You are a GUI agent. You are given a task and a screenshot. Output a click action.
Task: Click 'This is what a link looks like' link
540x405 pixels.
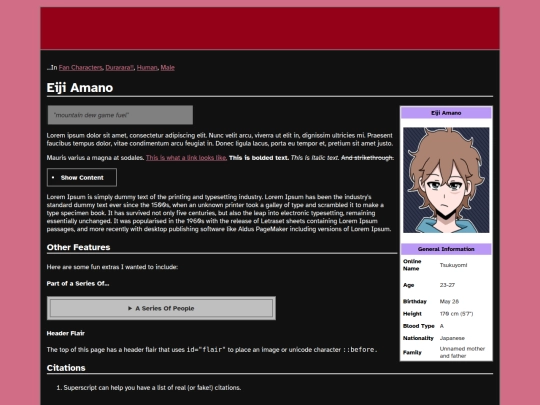186,158
